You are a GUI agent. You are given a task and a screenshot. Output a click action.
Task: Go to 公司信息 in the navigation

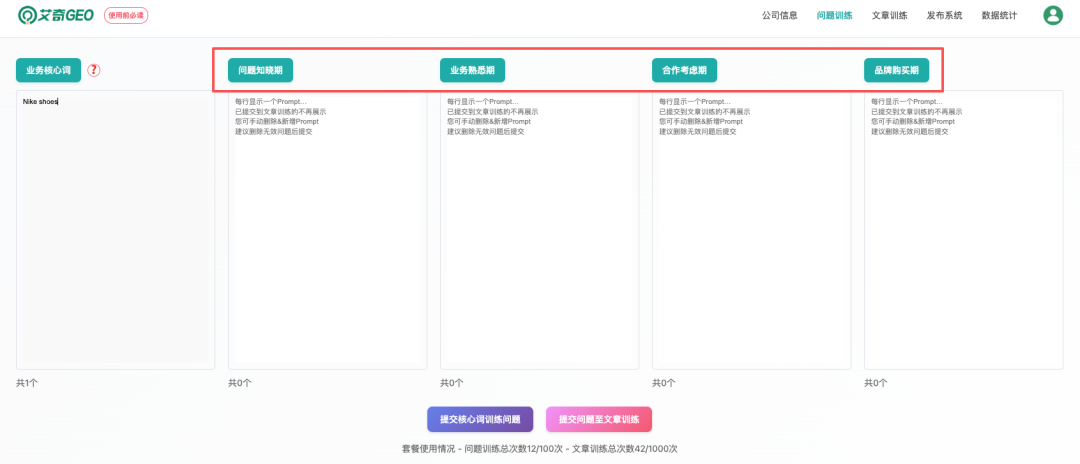point(779,16)
